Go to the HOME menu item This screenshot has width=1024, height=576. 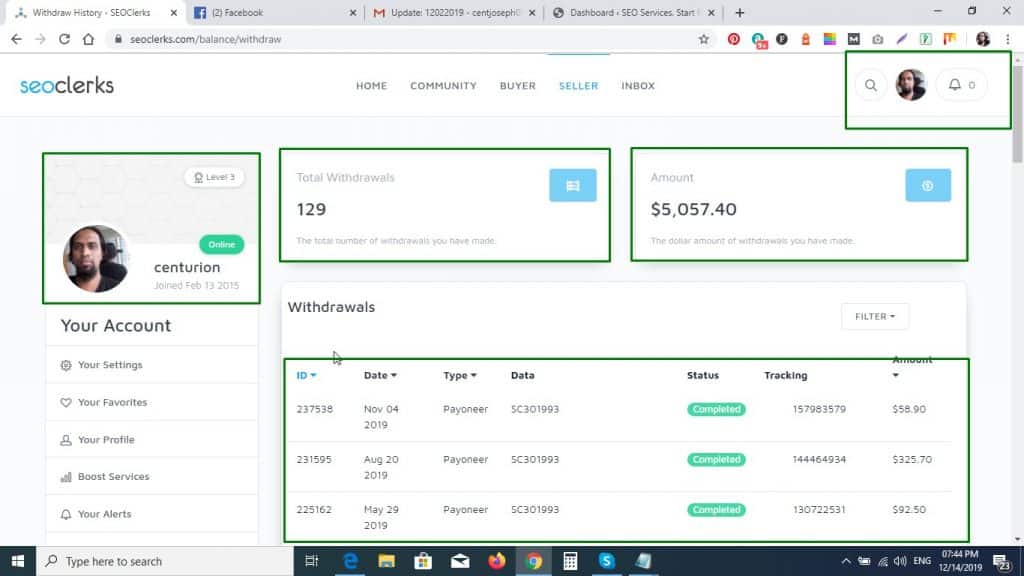[372, 86]
